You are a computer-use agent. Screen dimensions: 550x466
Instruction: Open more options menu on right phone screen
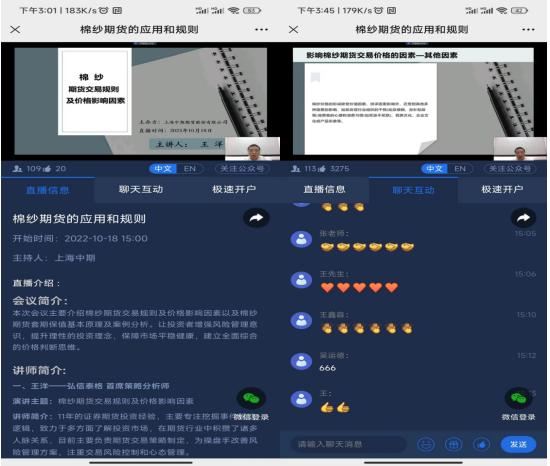coord(528,29)
